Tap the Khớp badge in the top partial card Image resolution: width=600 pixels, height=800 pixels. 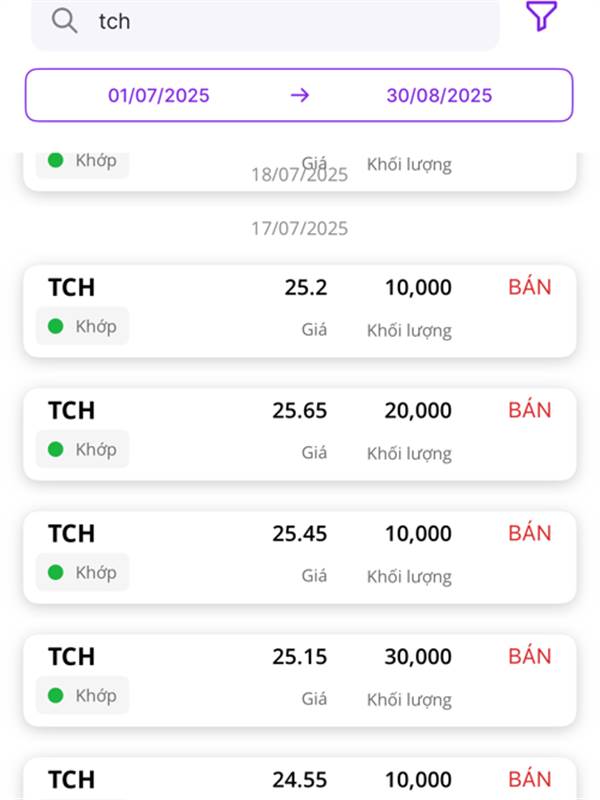click(83, 161)
